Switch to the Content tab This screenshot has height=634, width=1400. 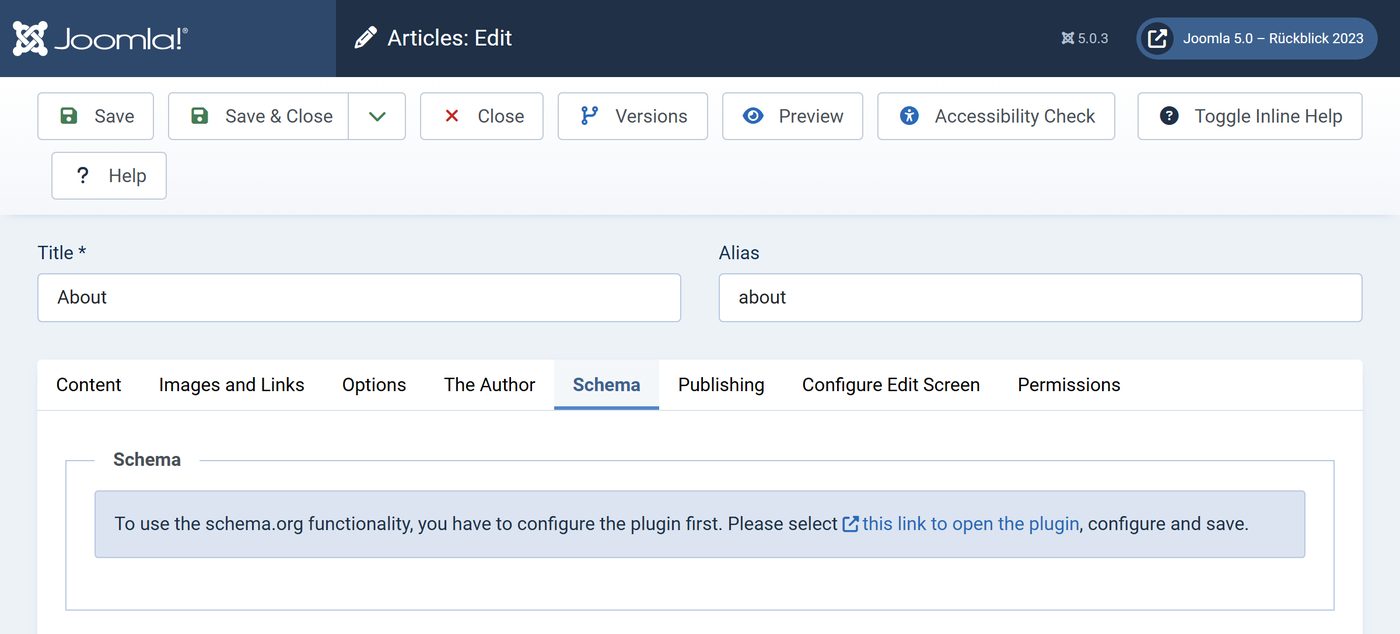point(89,385)
